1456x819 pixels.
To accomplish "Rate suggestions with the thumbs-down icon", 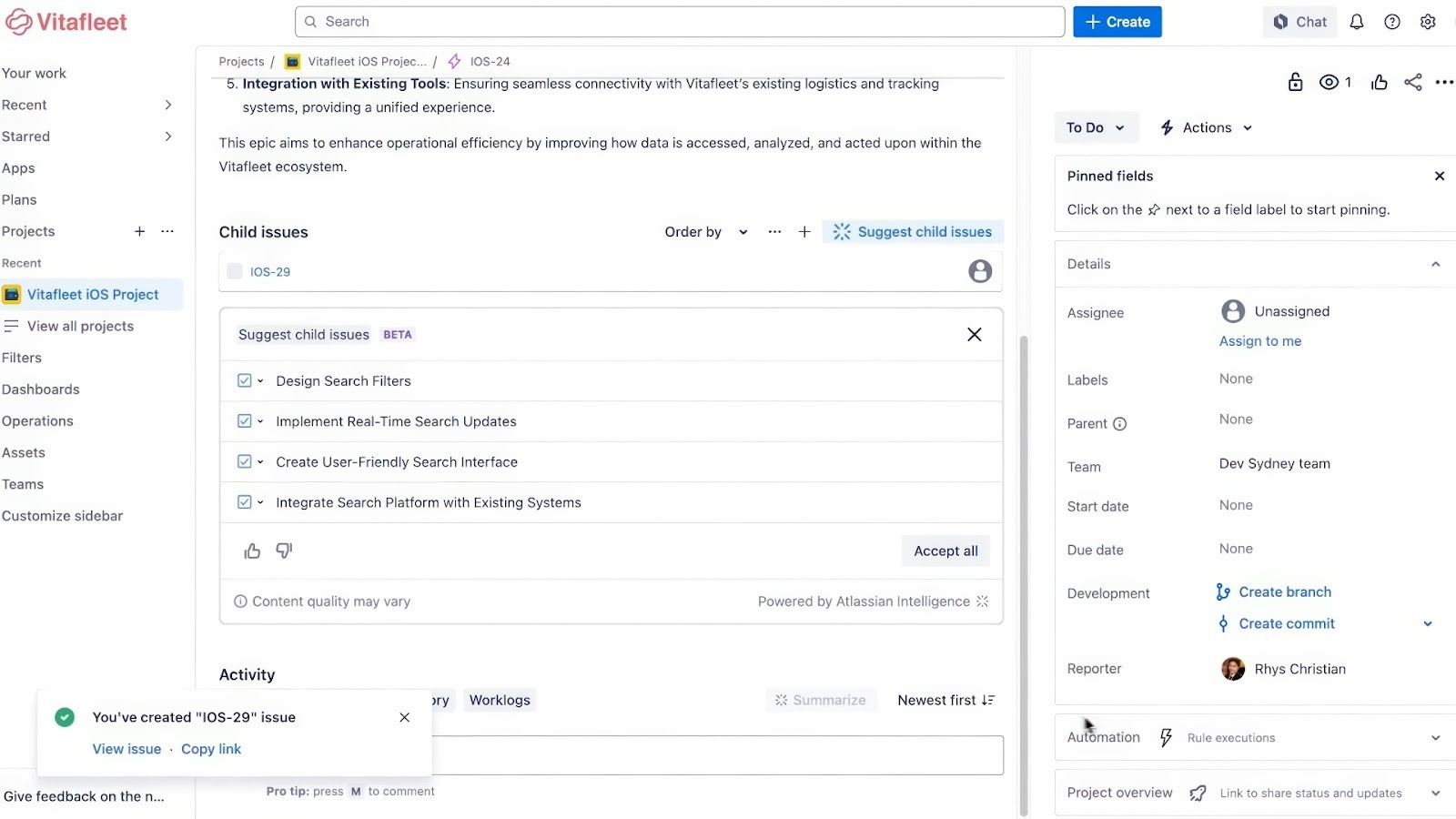I will 283,551.
